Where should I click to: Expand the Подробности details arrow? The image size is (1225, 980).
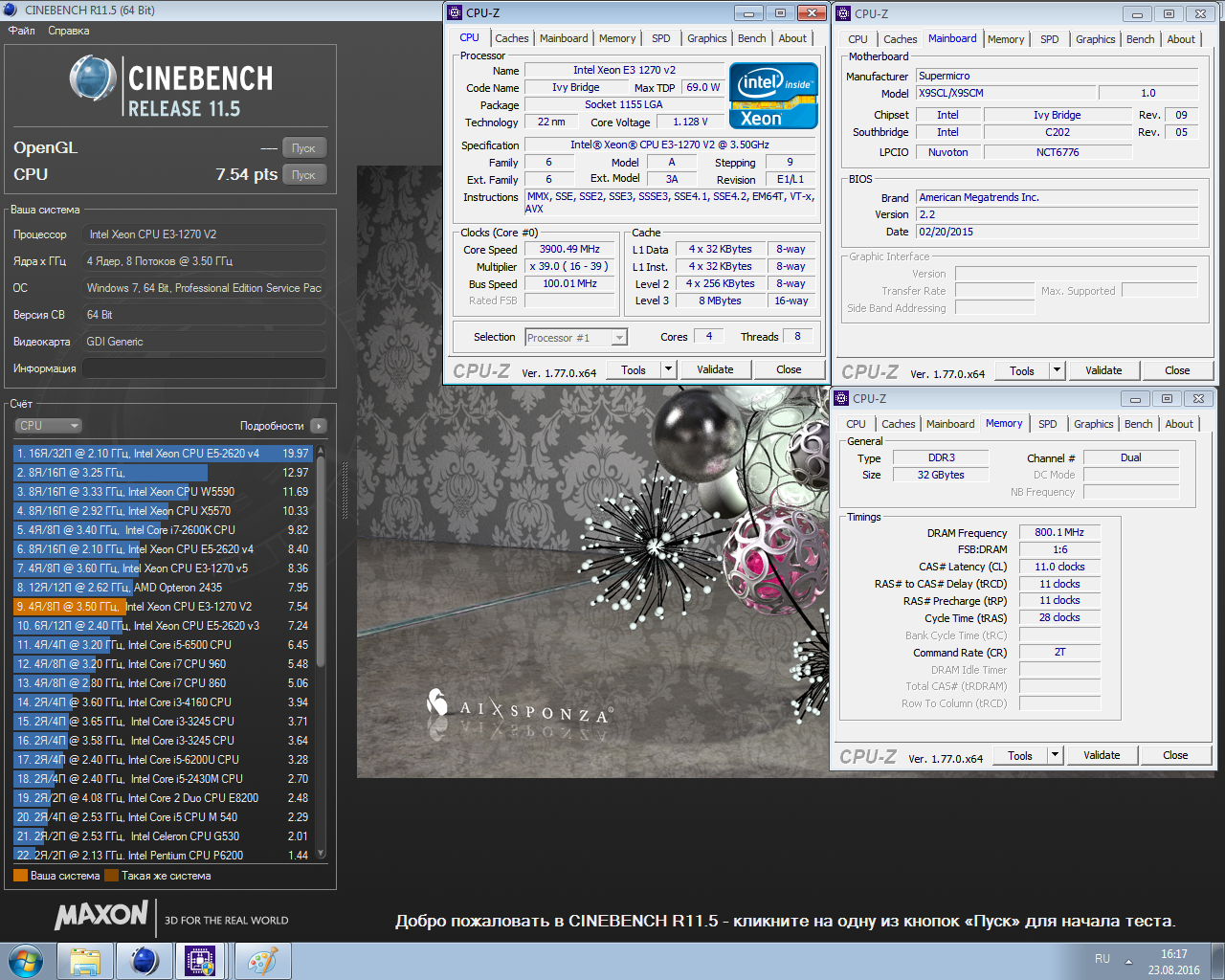point(319,426)
